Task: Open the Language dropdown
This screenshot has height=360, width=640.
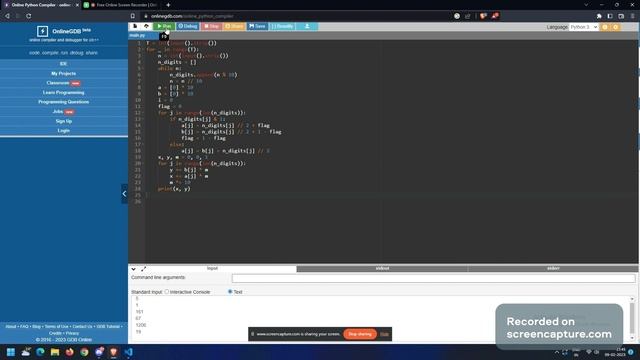Action: [x=584, y=27]
